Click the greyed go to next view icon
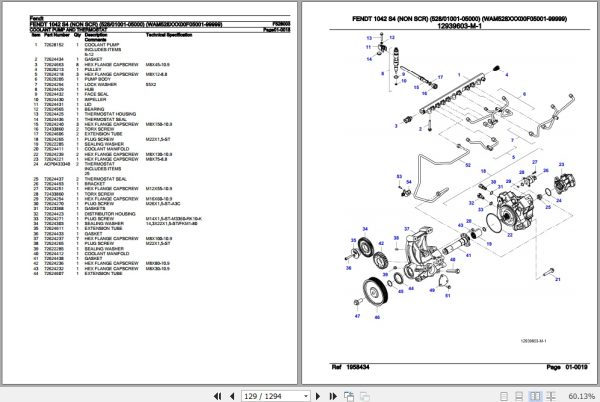The height and width of the screenshot is (402, 600). click(x=364, y=396)
